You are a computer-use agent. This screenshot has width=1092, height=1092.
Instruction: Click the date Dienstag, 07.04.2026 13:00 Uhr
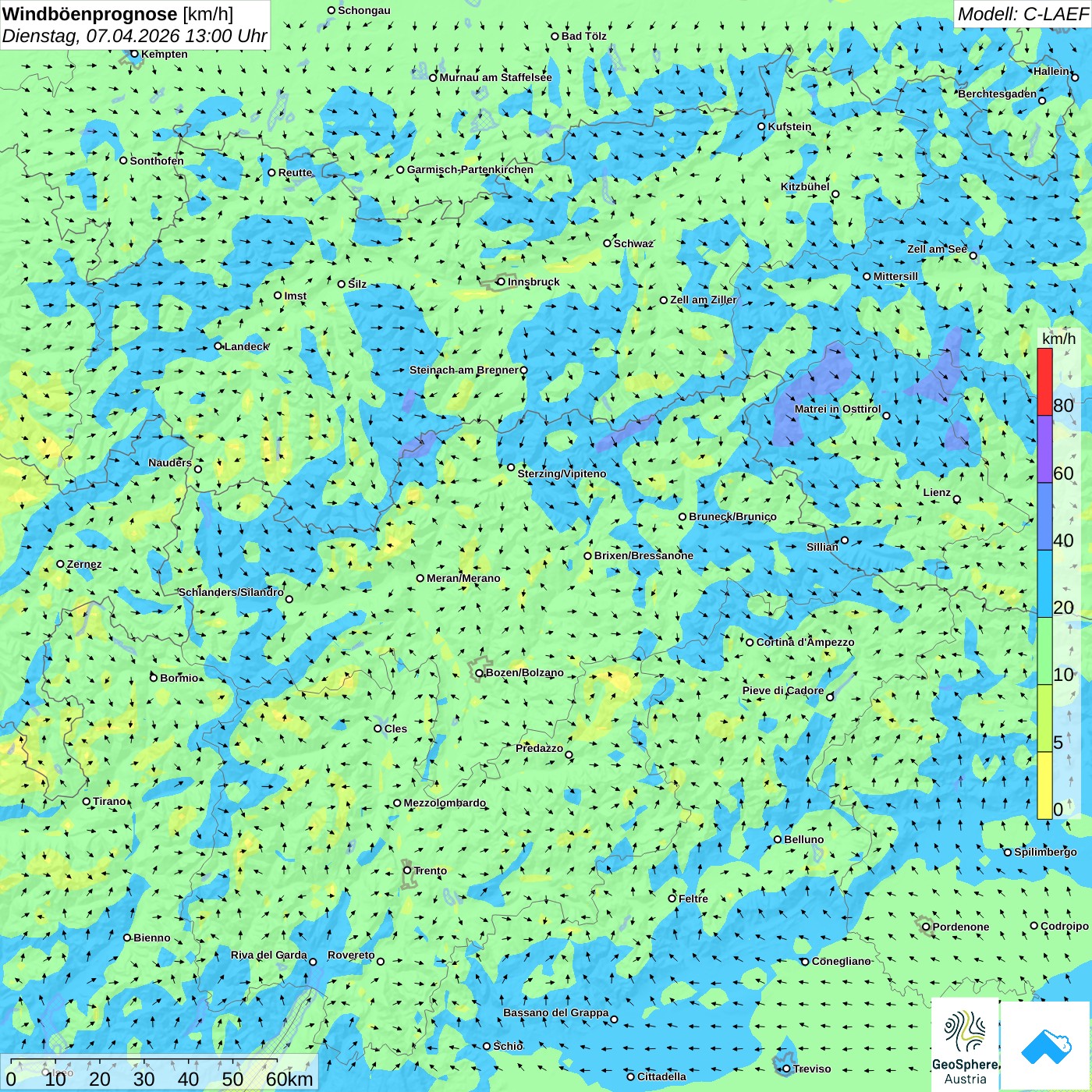134,36
